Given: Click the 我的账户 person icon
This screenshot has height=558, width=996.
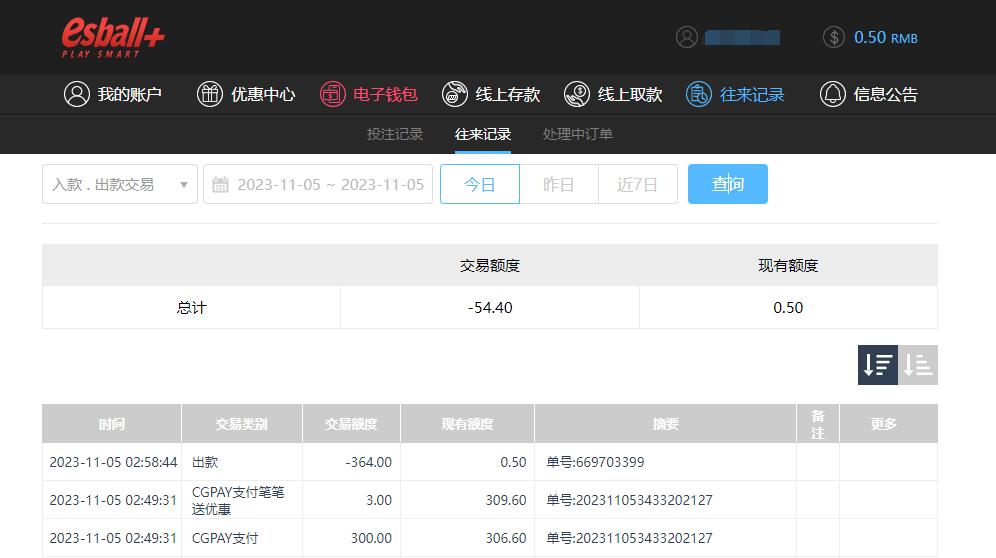Looking at the screenshot, I should click(77, 94).
